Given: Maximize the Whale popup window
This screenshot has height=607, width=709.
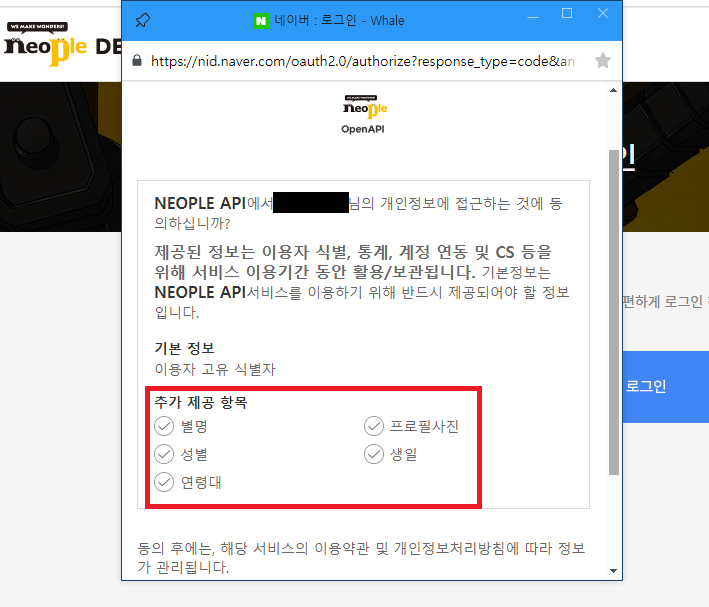Looking at the screenshot, I should (x=567, y=13).
